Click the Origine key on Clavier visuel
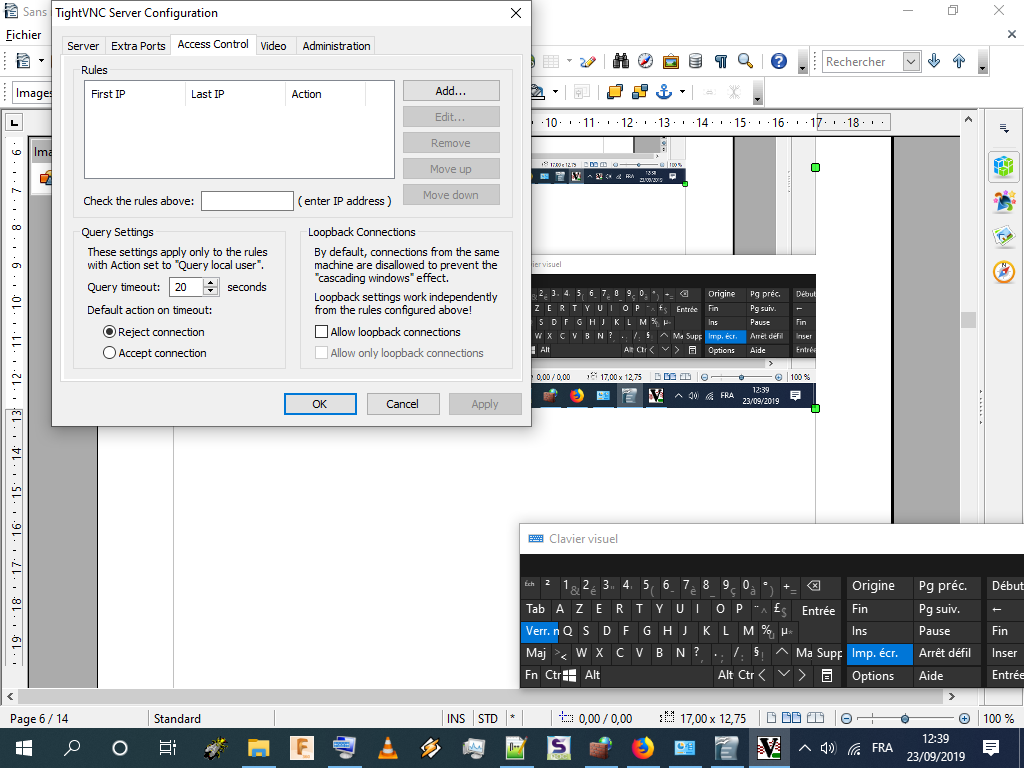The image size is (1024, 768). tap(879, 586)
